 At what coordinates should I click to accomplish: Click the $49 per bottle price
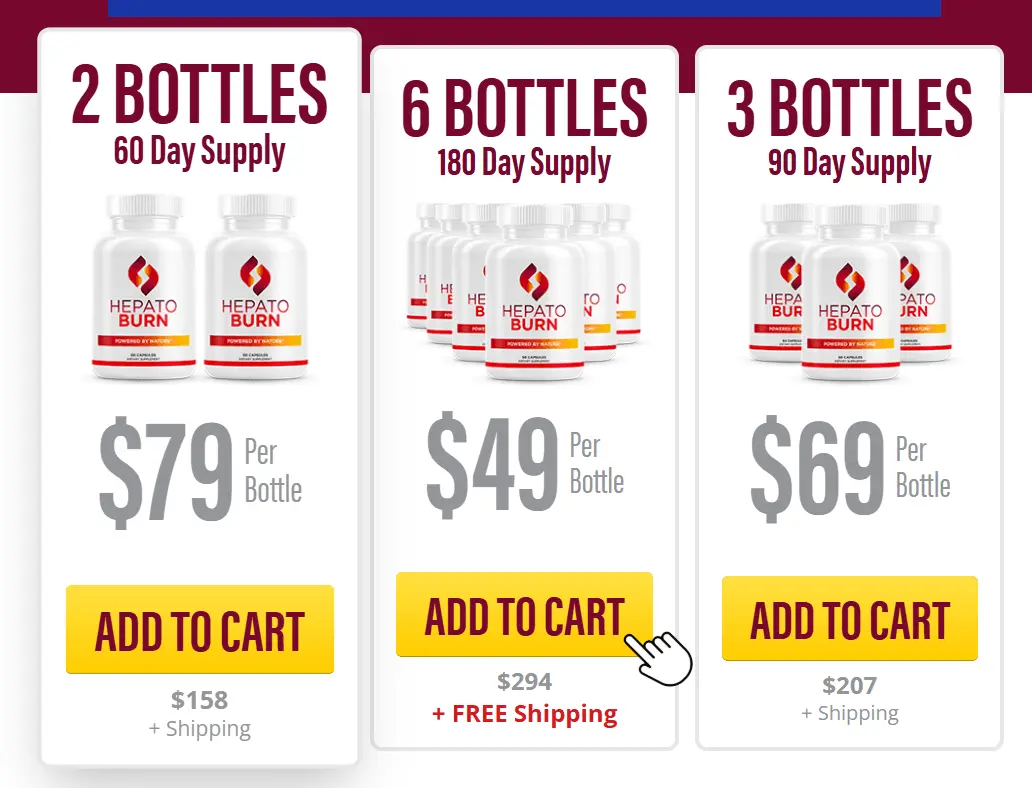(x=525, y=464)
